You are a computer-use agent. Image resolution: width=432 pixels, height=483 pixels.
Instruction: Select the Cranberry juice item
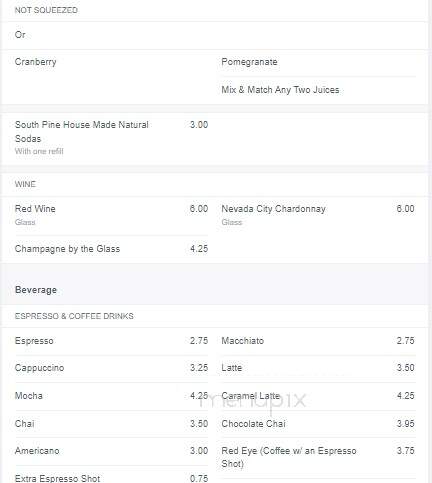click(x=36, y=62)
